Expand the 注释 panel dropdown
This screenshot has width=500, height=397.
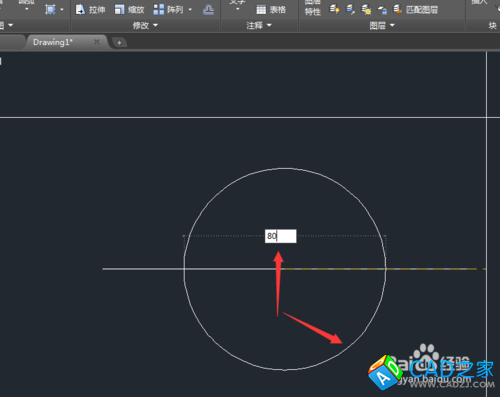[259, 25]
